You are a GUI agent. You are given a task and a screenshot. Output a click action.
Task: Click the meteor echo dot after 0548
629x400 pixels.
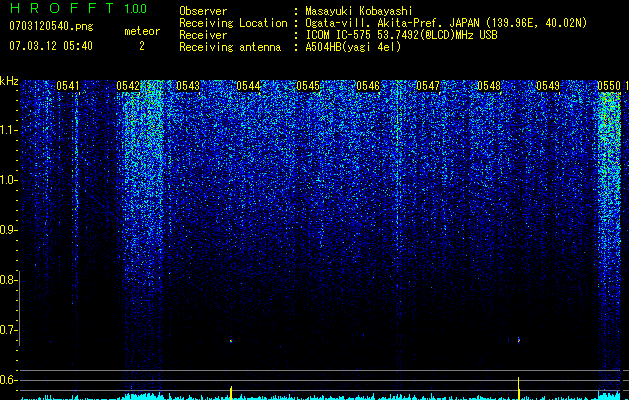tap(519, 340)
